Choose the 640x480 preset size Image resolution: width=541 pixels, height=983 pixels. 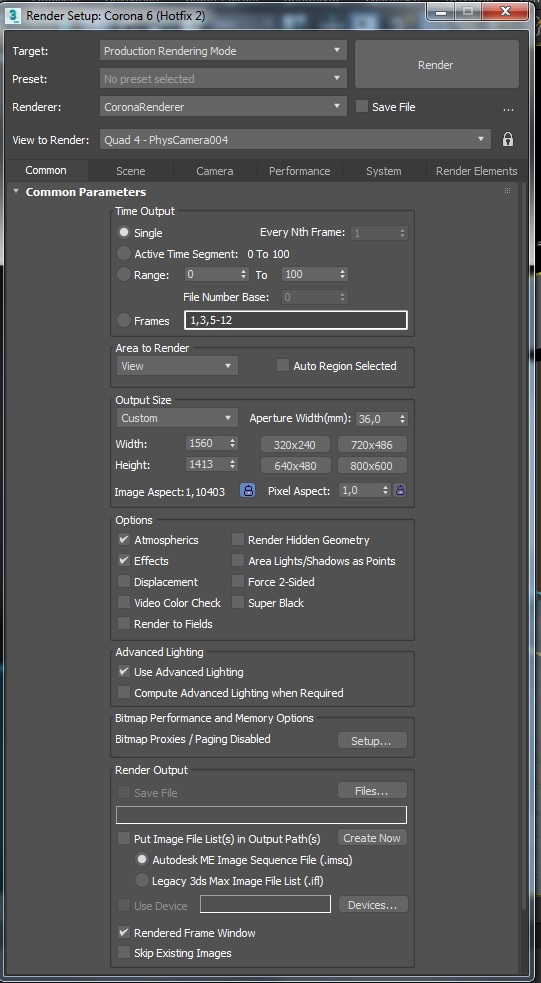pyautogui.click(x=296, y=466)
